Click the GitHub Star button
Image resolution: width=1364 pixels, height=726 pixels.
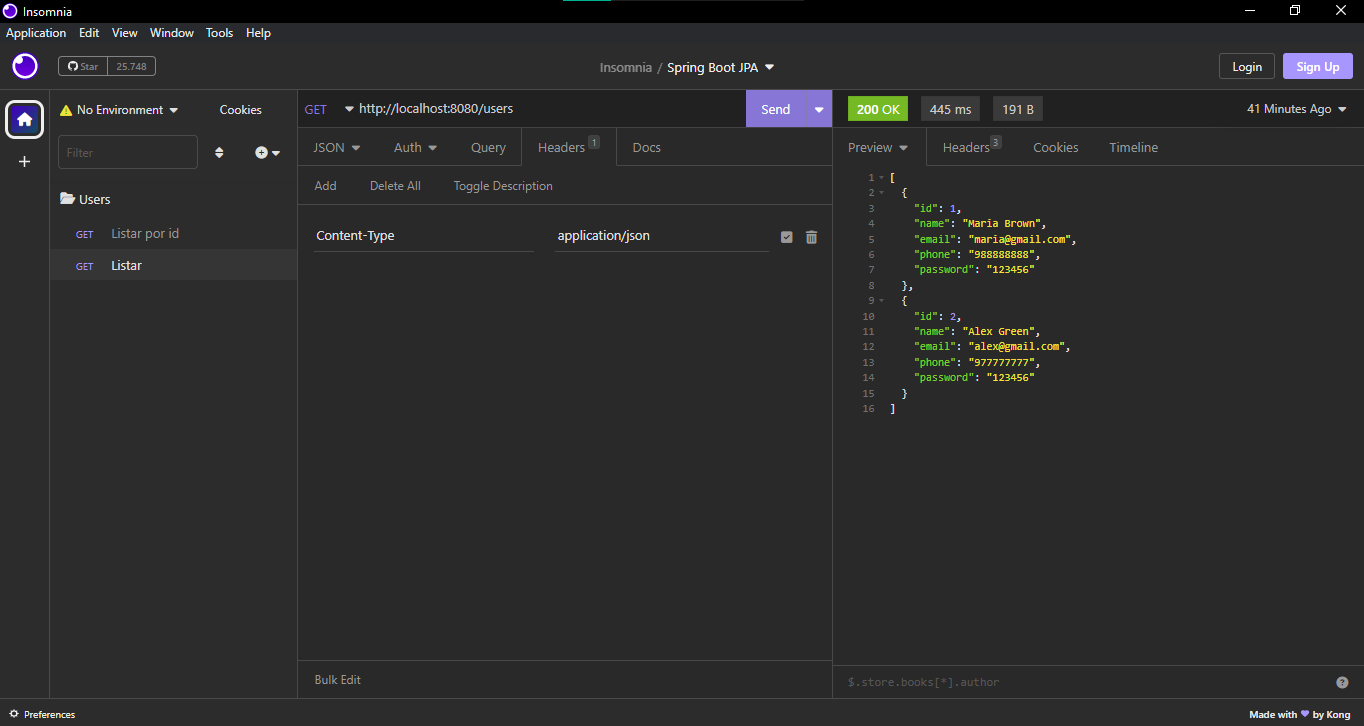(83, 66)
